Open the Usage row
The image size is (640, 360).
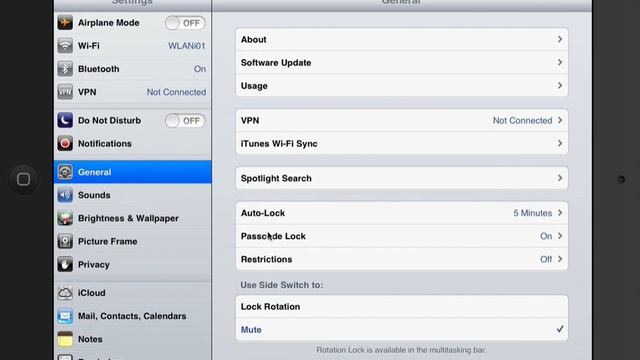pyautogui.click(x=402, y=86)
